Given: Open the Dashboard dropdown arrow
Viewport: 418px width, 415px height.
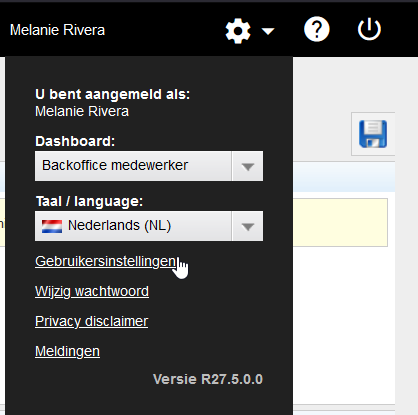Looking at the screenshot, I should (247, 166).
